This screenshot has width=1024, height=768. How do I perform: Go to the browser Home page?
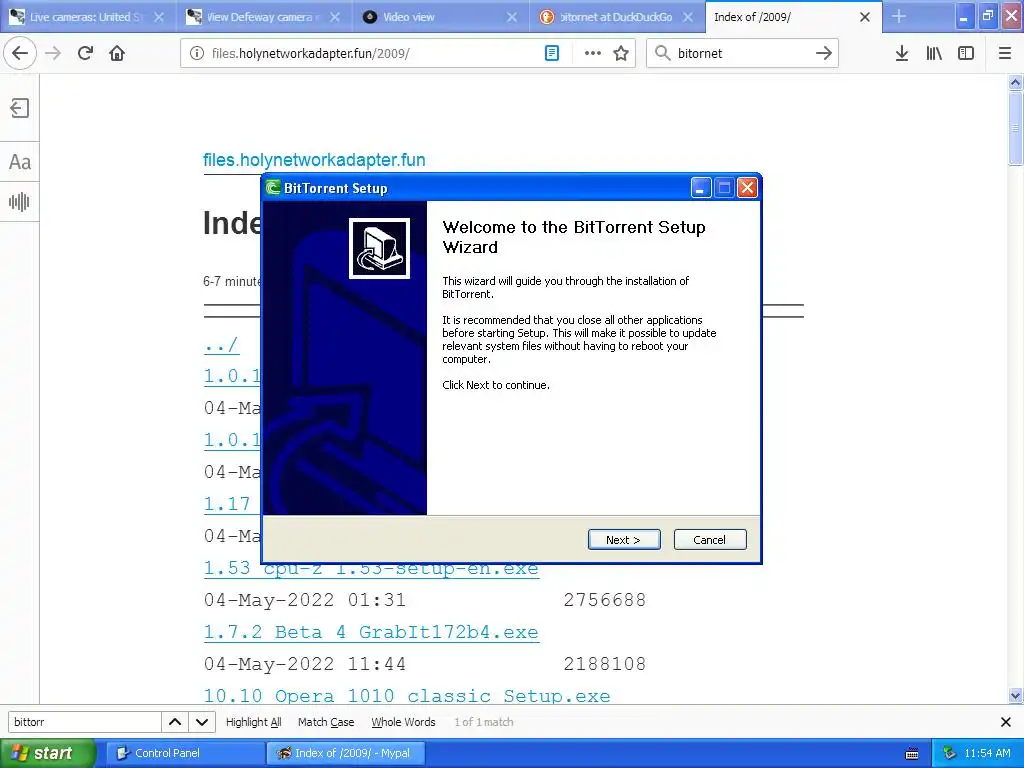tap(117, 53)
